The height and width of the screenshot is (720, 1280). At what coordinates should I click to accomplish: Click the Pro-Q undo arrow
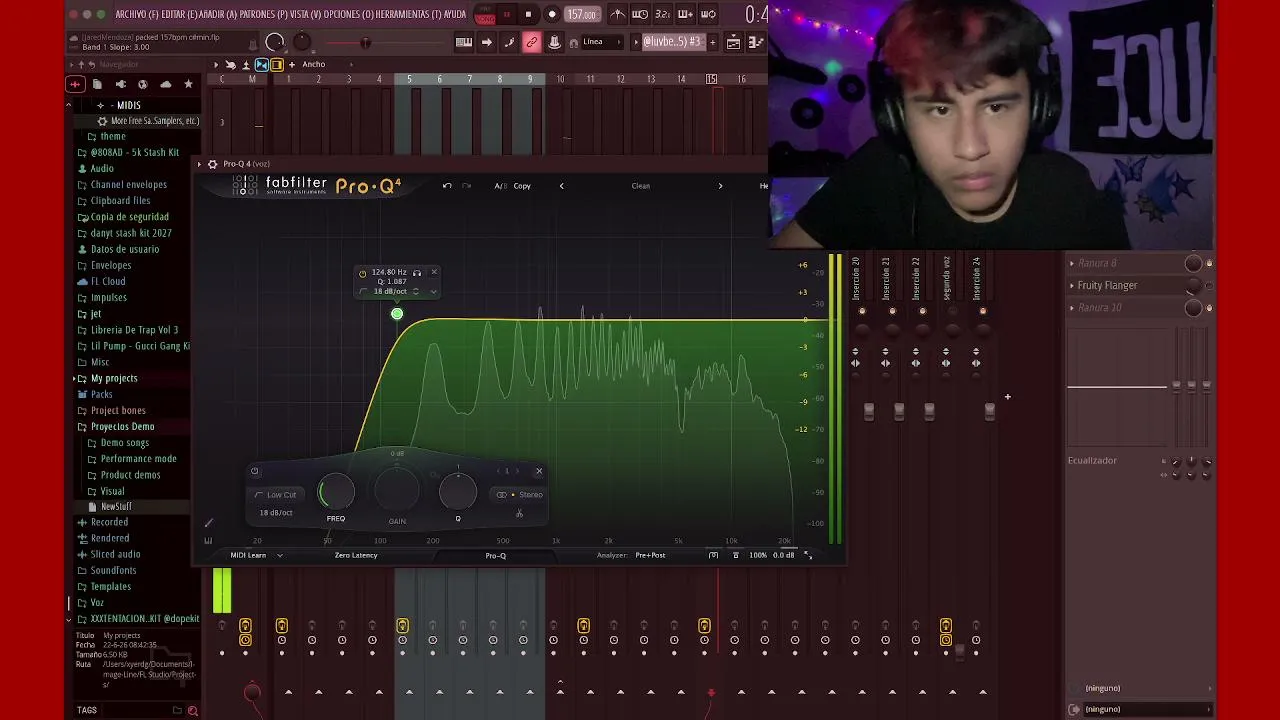[447, 186]
